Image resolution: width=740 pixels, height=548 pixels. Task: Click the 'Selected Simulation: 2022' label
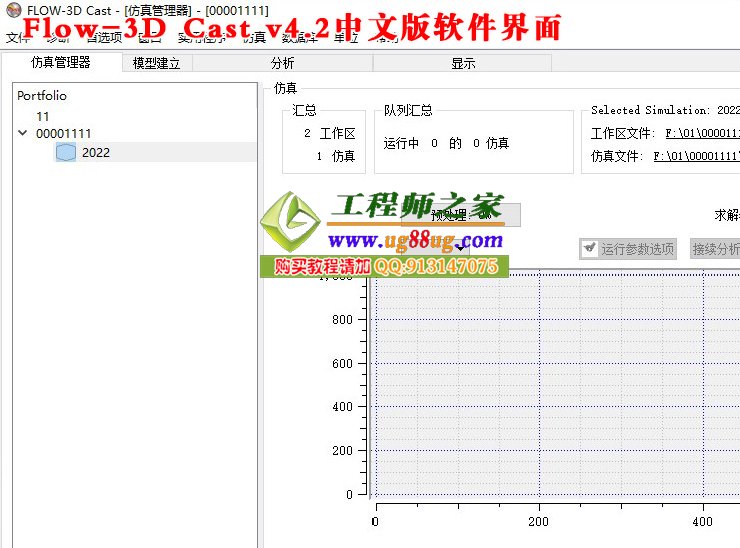[x=665, y=110]
